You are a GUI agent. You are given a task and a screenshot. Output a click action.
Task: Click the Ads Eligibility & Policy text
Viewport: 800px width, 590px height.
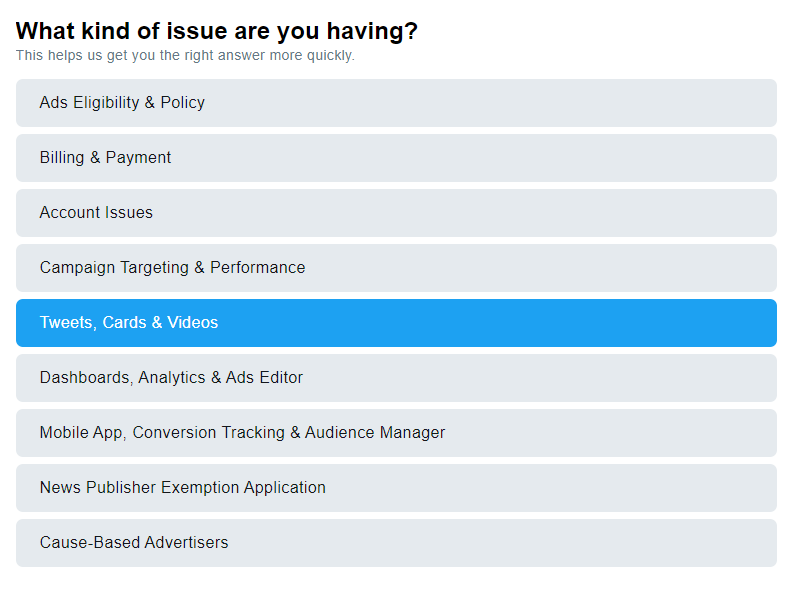122,103
